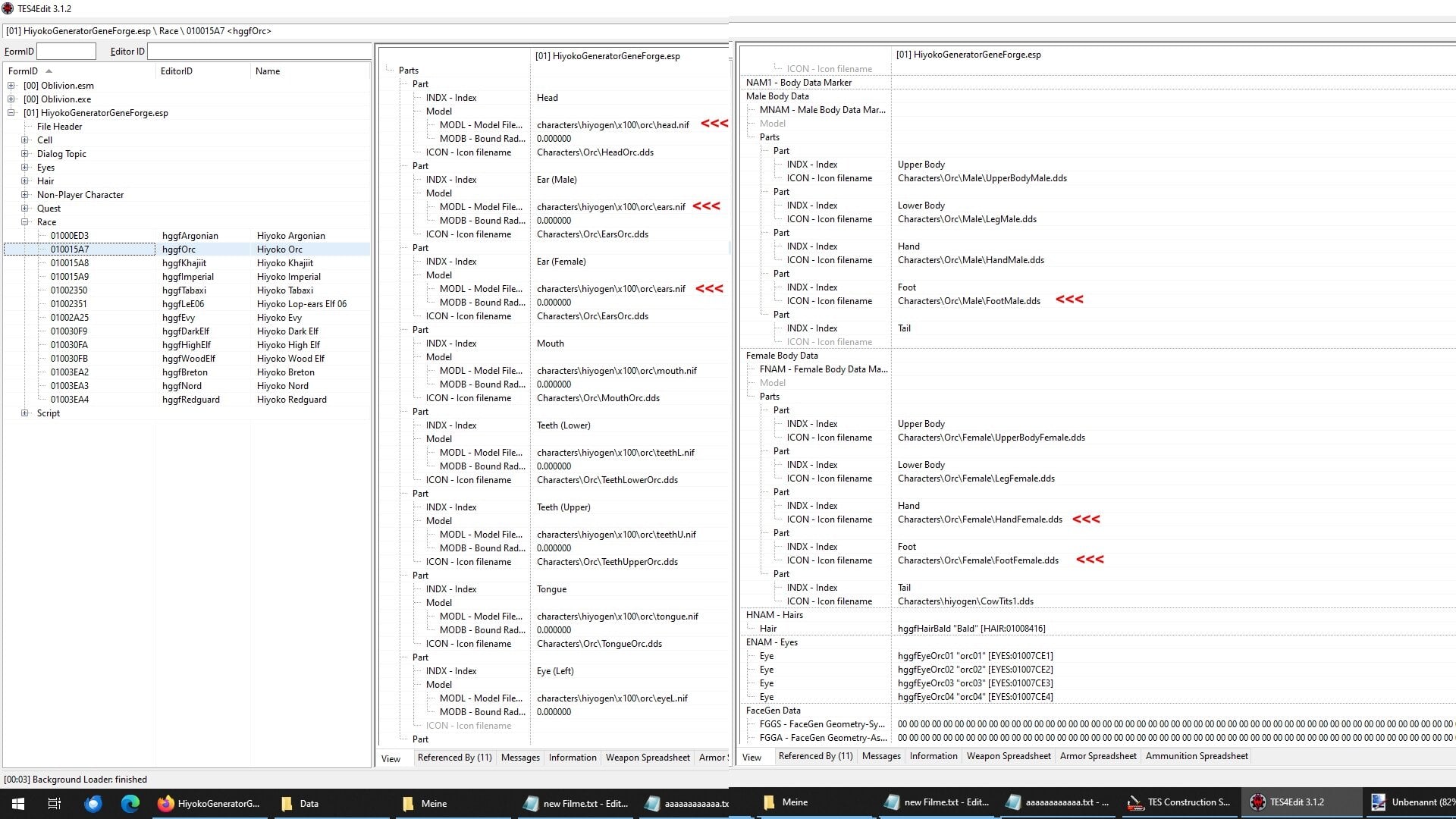Click the hggfHairBald hair entry
The width and height of the screenshot is (1456, 819).
click(x=971, y=629)
